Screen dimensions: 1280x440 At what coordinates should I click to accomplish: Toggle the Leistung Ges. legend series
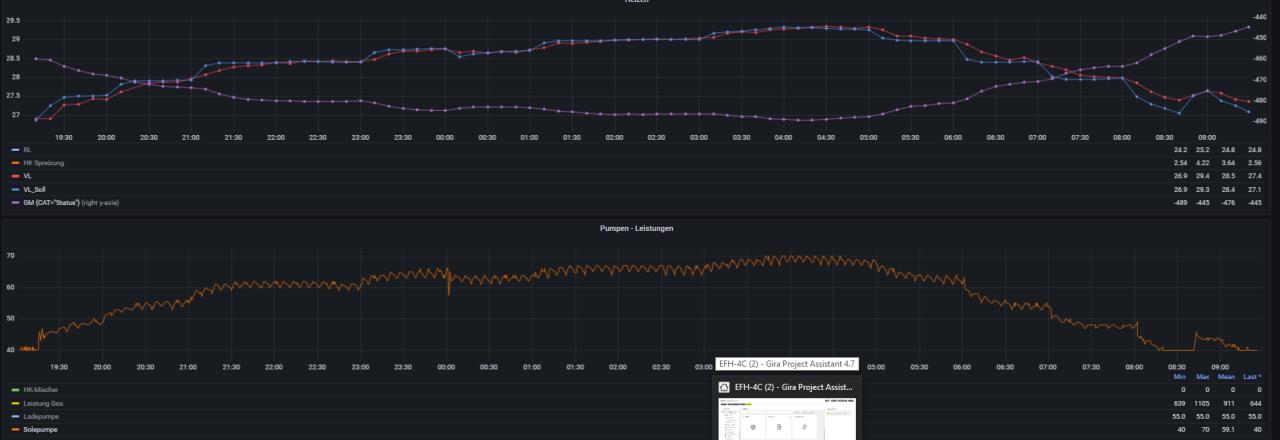tap(43, 402)
